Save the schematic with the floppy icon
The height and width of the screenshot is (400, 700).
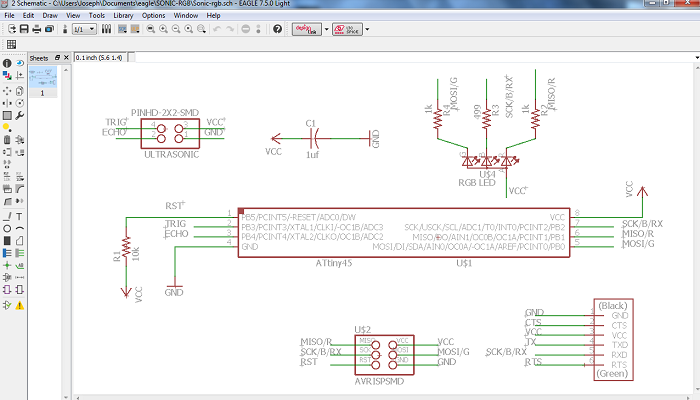24,29
